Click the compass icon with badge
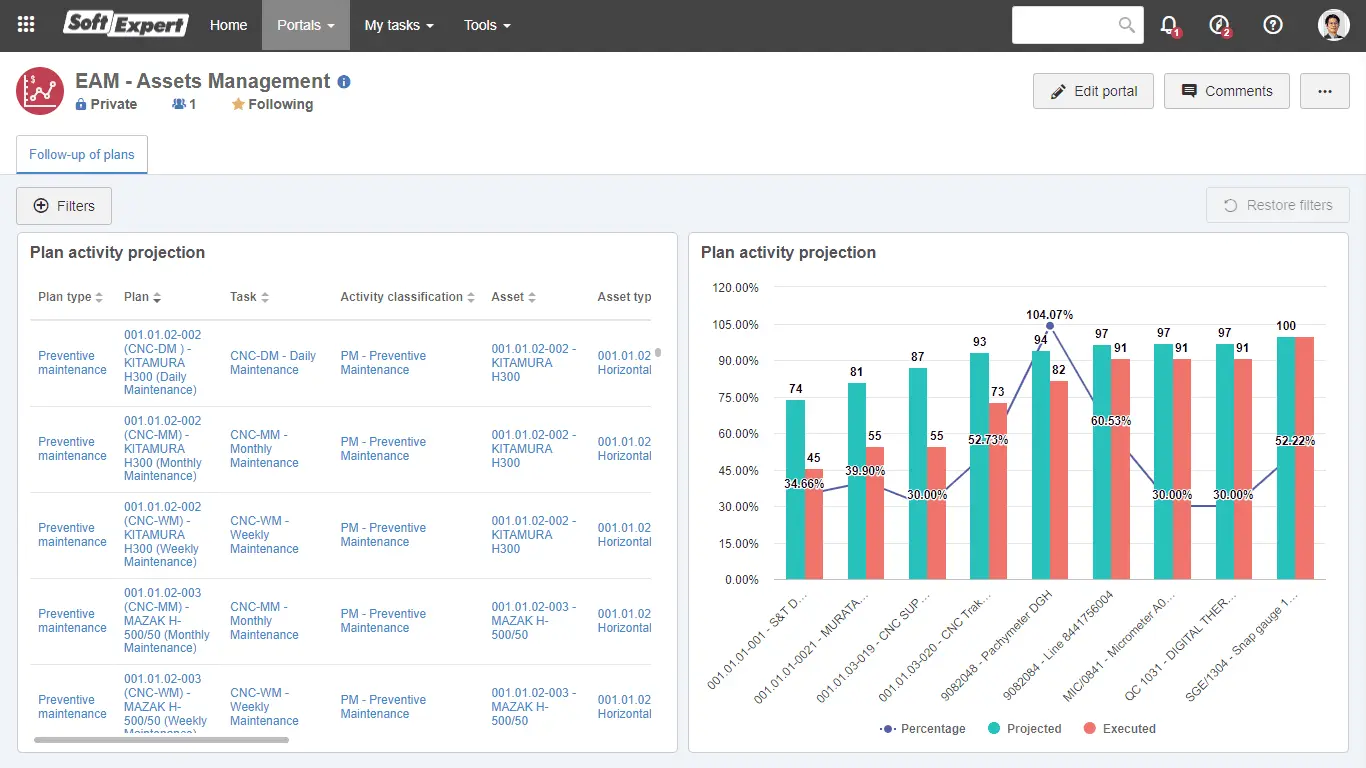This screenshot has width=1366, height=768. (x=1219, y=25)
